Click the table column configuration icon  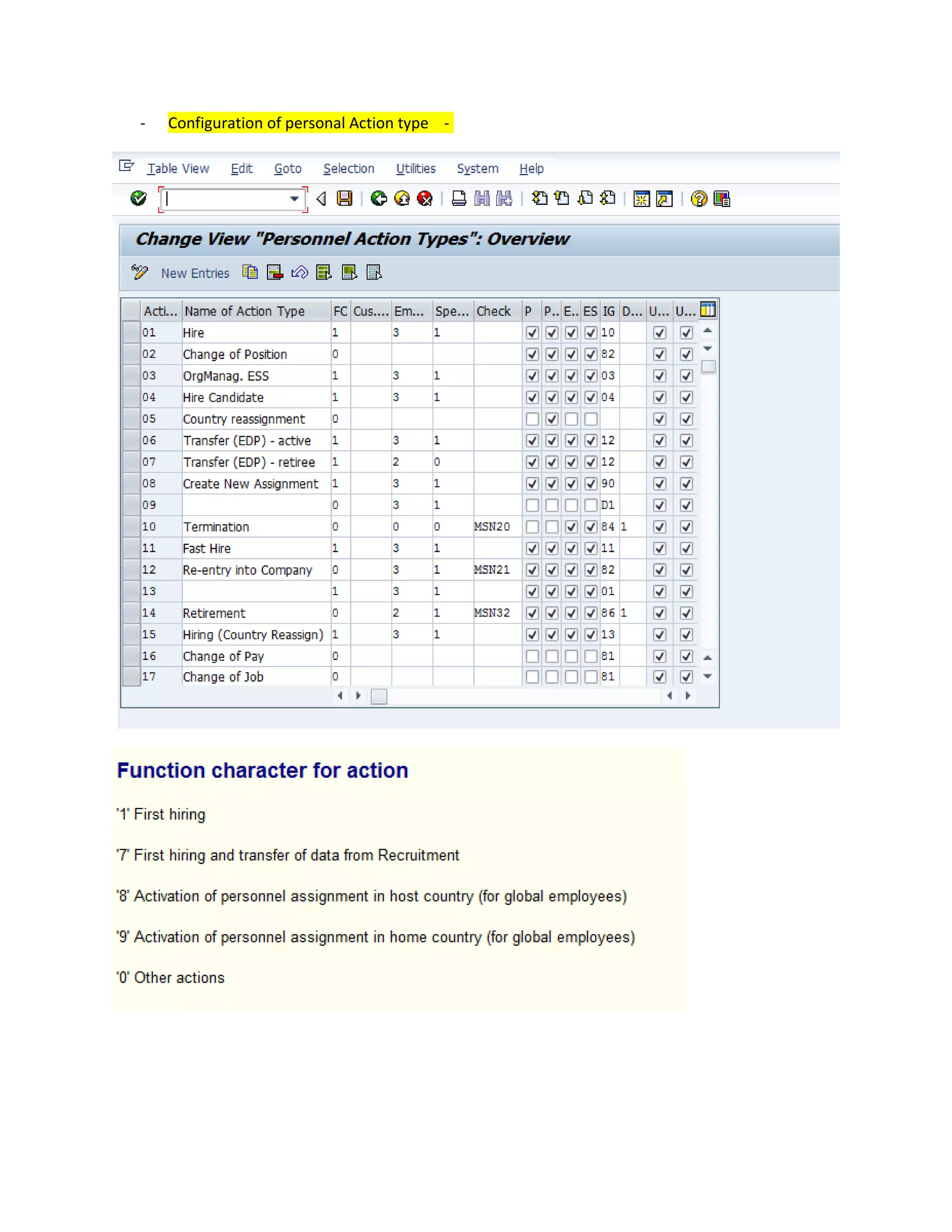(x=708, y=310)
